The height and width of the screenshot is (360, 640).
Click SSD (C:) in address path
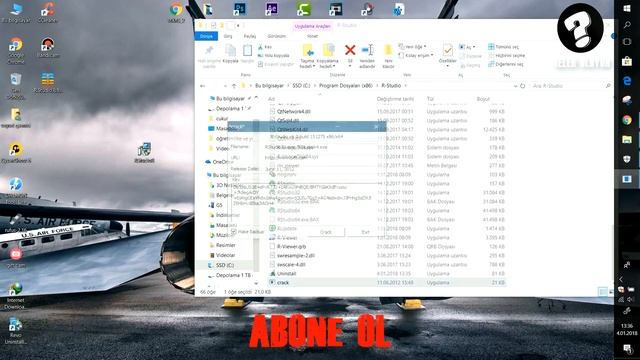coord(301,86)
